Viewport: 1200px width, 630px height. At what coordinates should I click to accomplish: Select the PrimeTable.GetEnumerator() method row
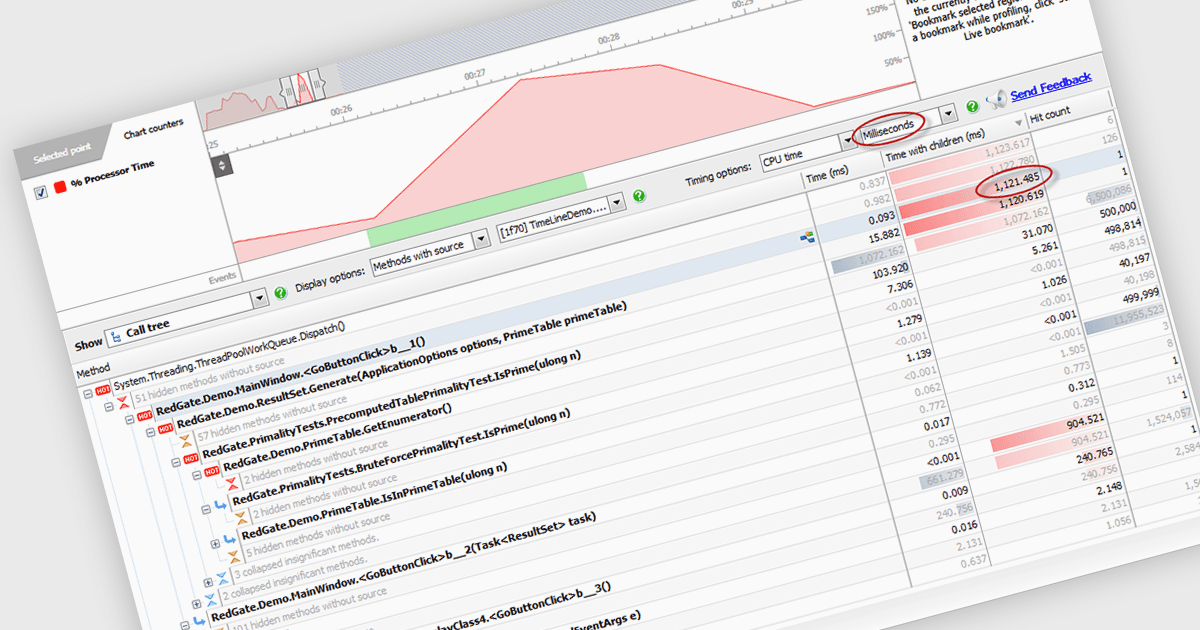pyautogui.click(x=337, y=439)
